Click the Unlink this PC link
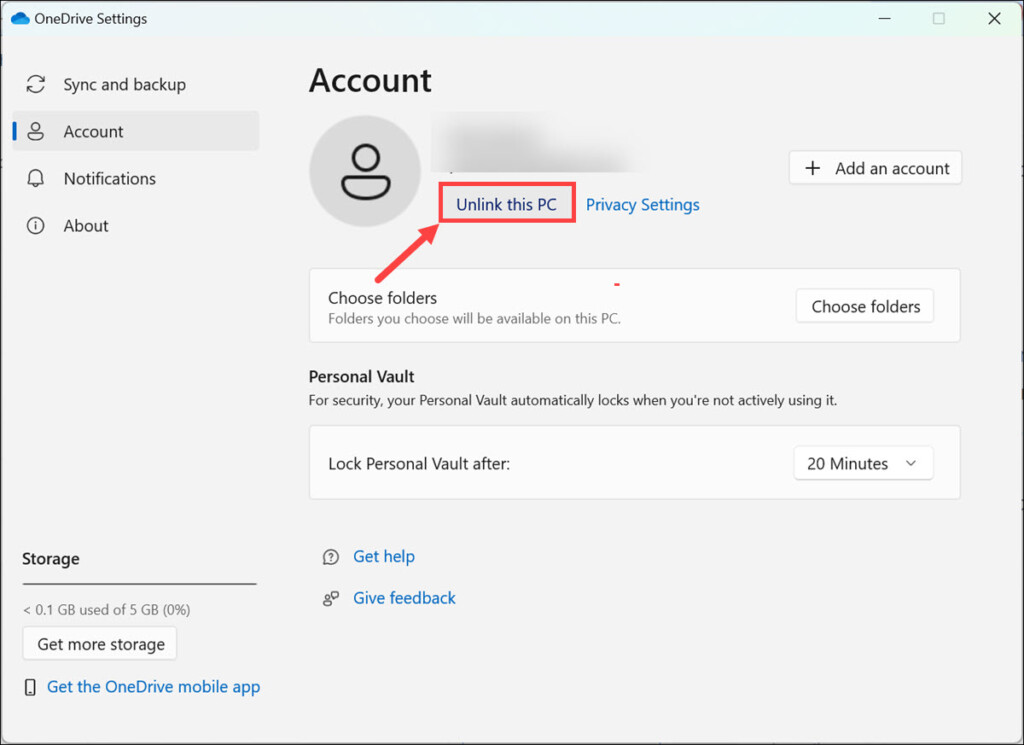The height and width of the screenshot is (745, 1024). 506,205
